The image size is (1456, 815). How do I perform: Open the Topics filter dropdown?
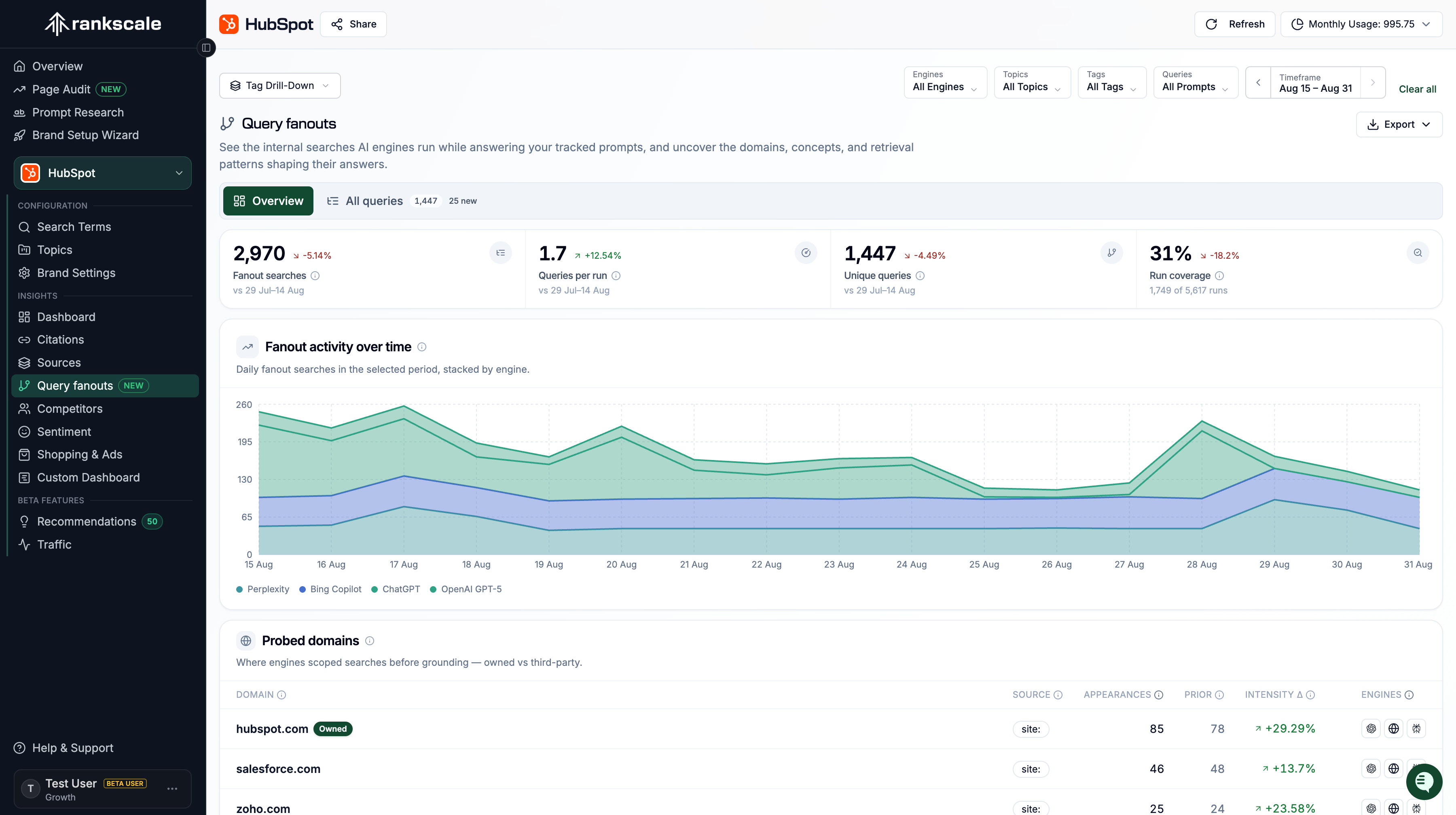pyautogui.click(x=1032, y=82)
